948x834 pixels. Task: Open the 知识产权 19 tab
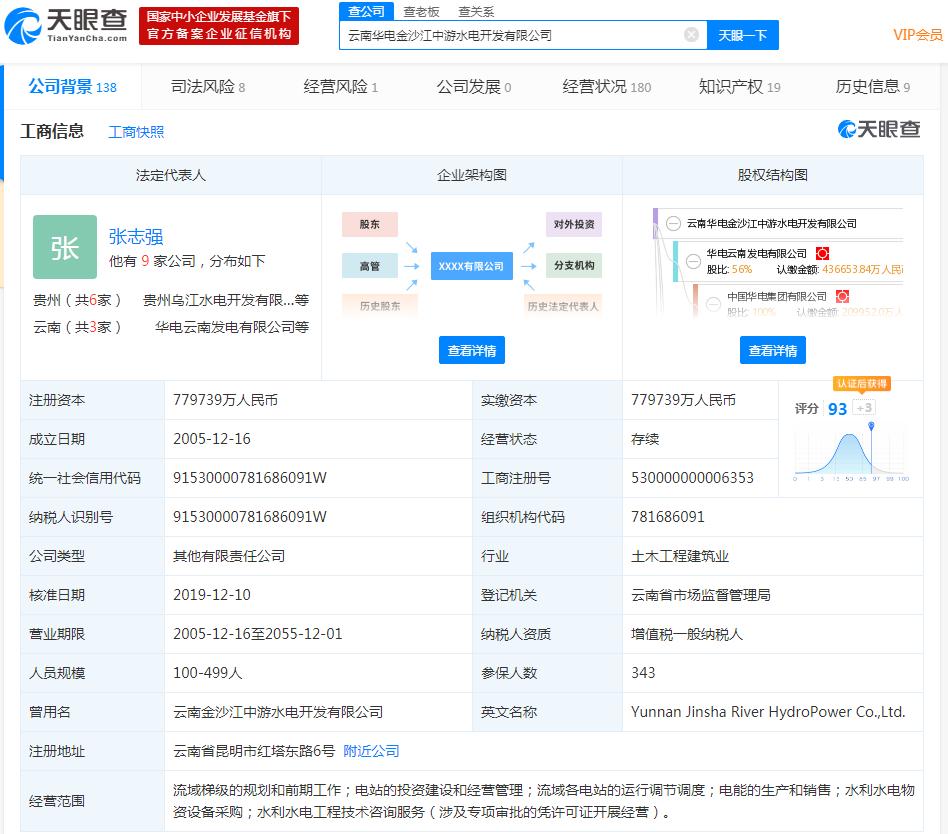[739, 87]
